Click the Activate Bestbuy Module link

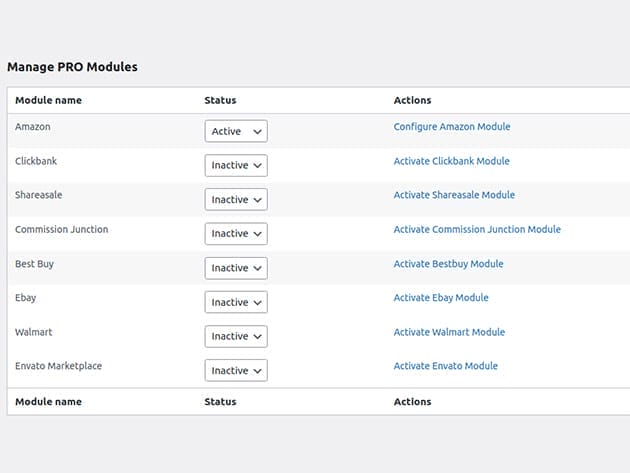pyautogui.click(x=448, y=264)
